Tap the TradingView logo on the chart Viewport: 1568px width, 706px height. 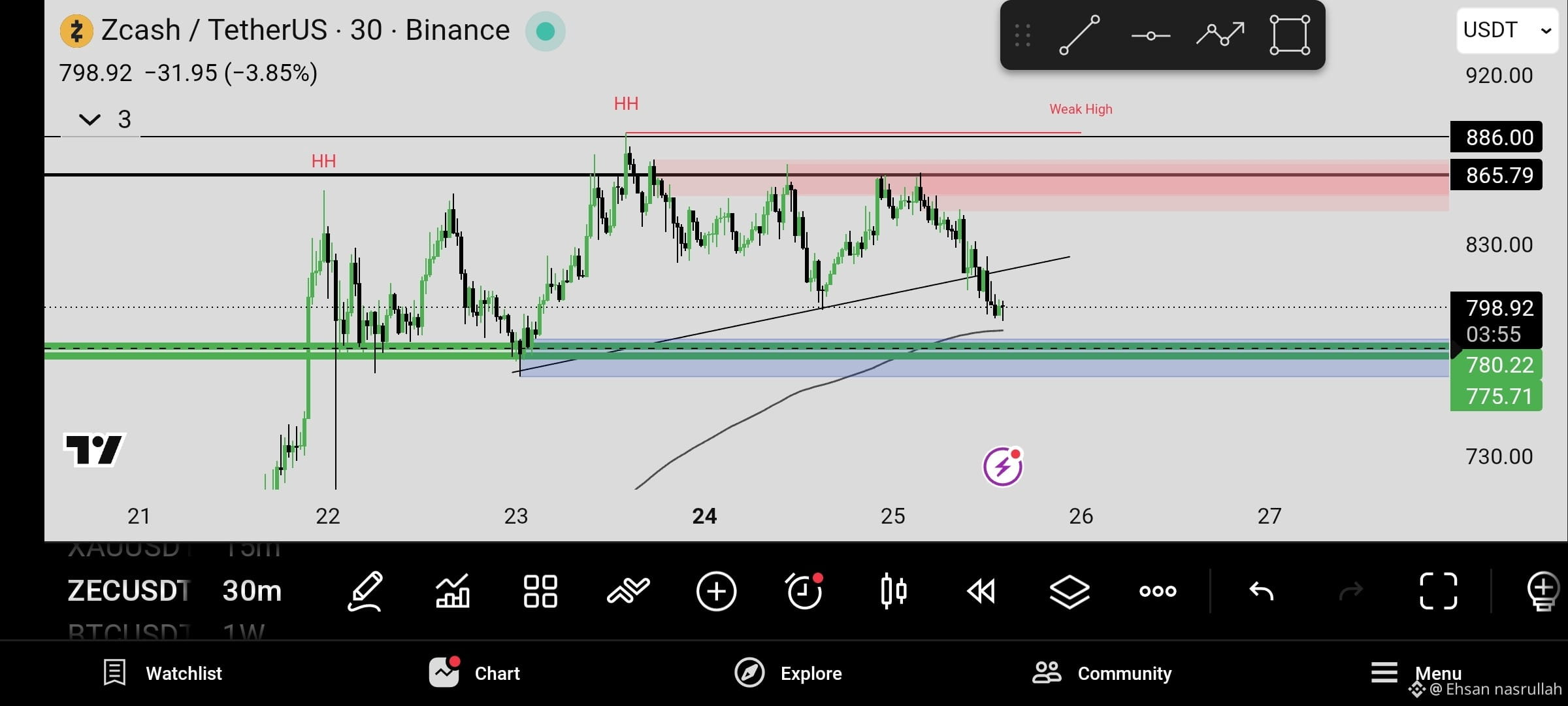pos(95,449)
